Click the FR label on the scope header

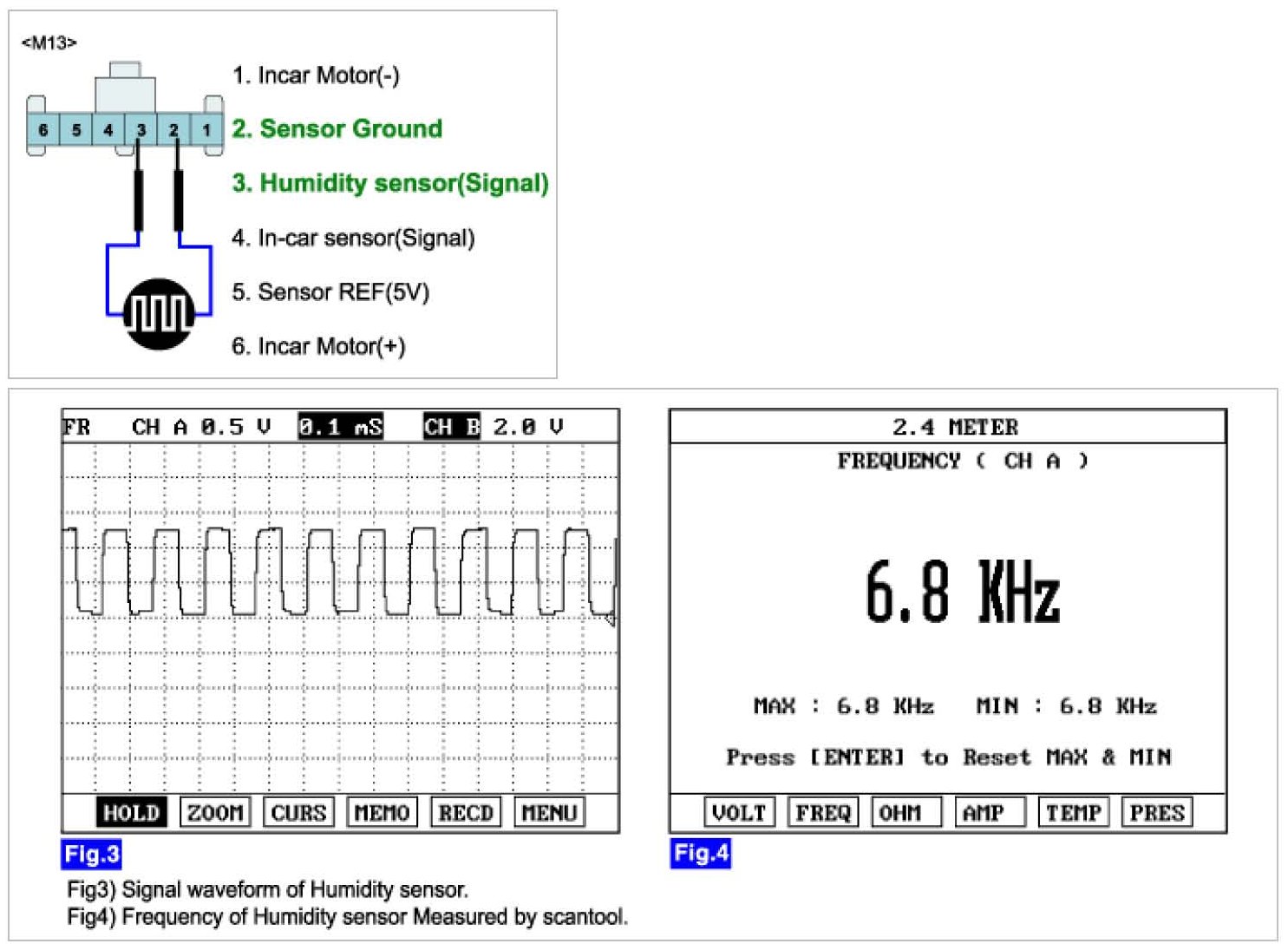click(76, 427)
